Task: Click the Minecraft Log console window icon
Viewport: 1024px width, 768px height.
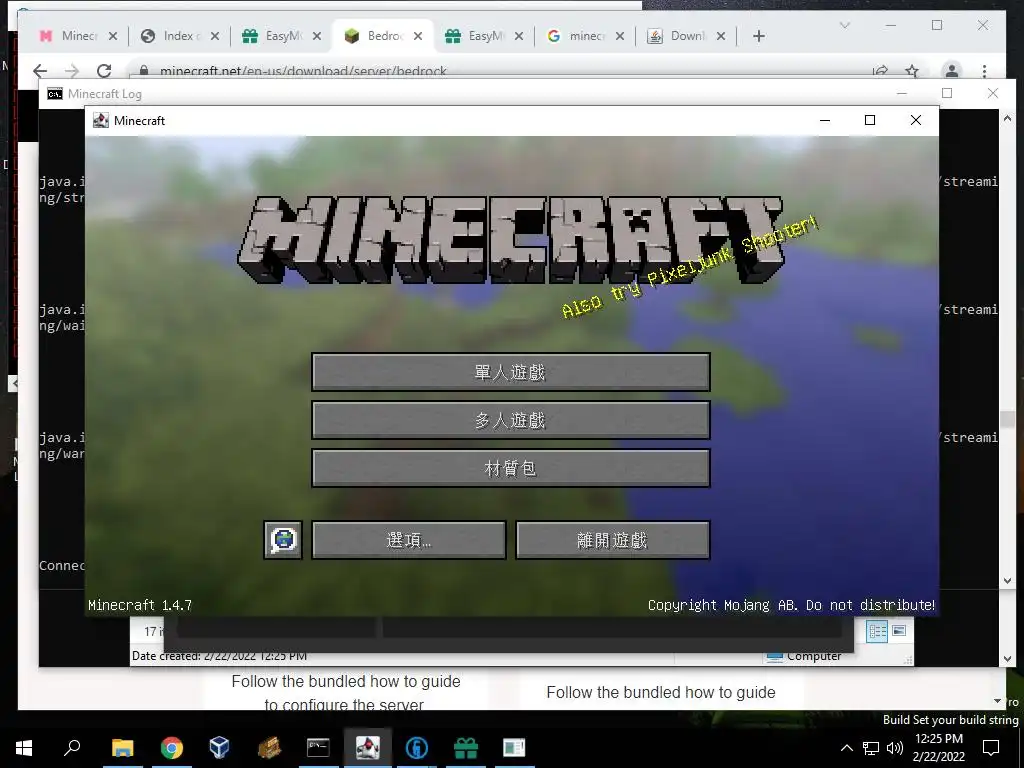Action: pos(55,94)
